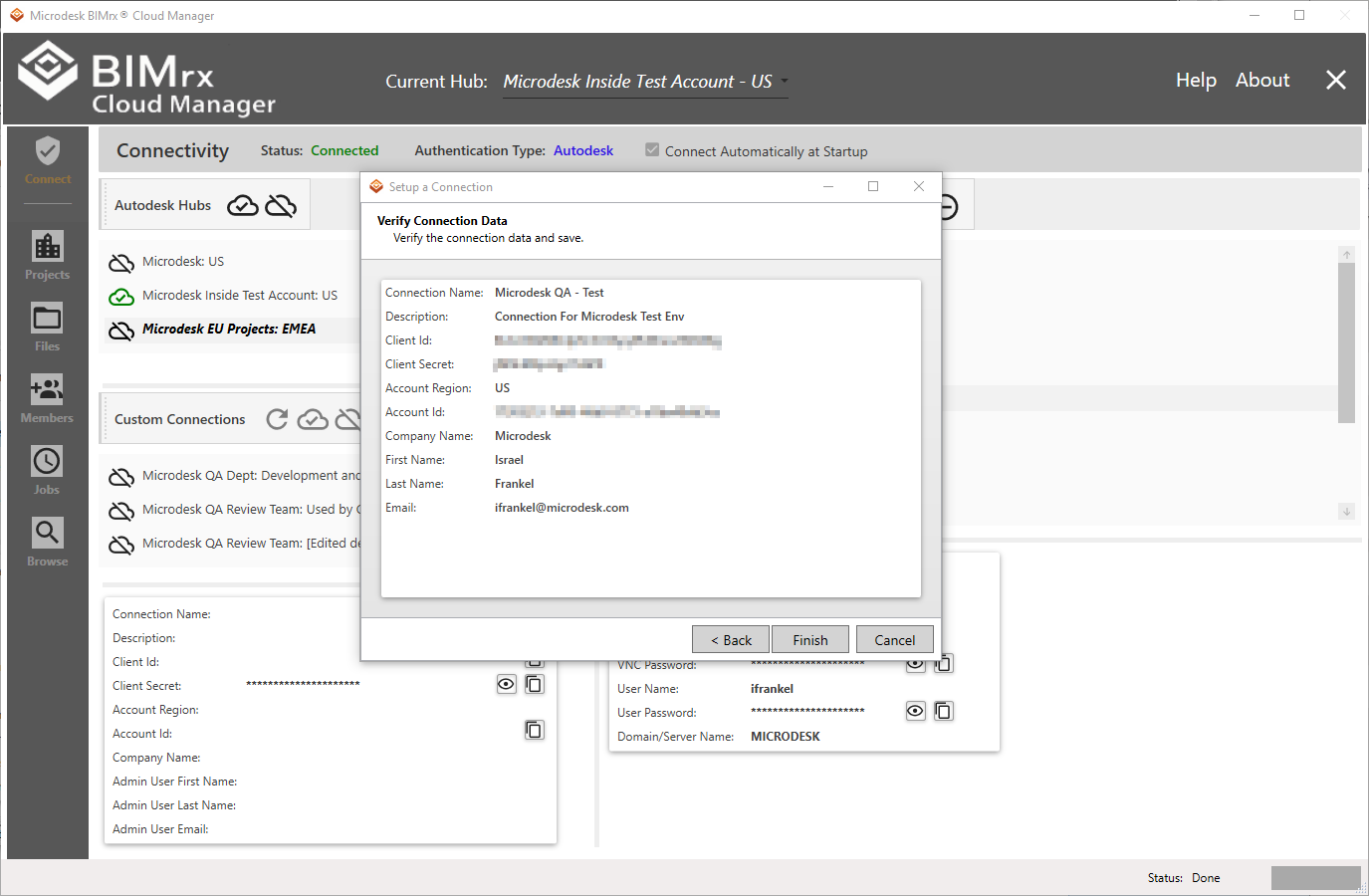This screenshot has height=896, width=1369.
Task: Click the cloud icon beside Microdesk: US
Action: (121, 263)
